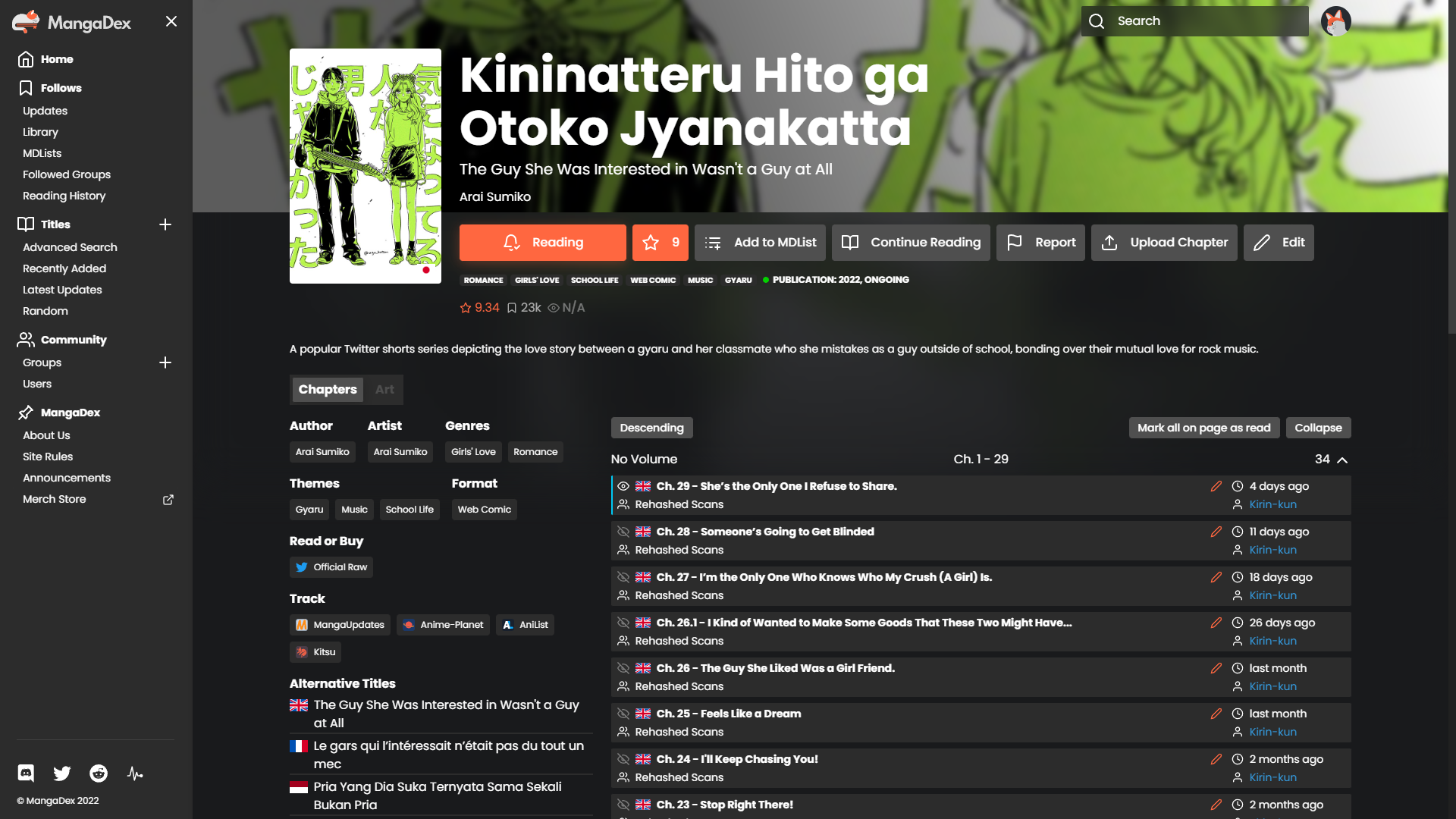Switch to the Art tab
Viewport: 1456px width, 819px height.
click(384, 390)
